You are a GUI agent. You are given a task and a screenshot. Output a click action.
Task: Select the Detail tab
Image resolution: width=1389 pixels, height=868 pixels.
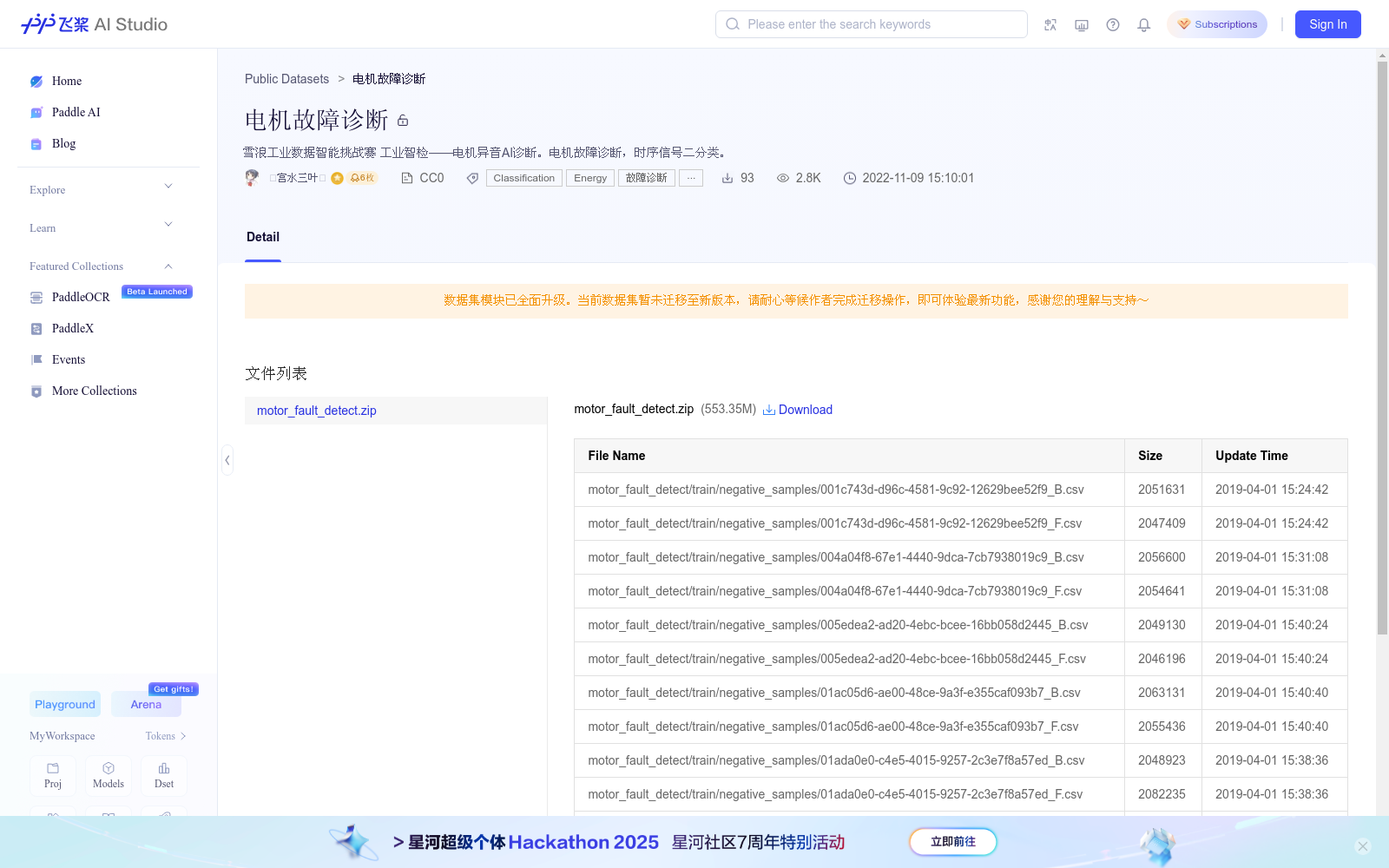(x=263, y=237)
